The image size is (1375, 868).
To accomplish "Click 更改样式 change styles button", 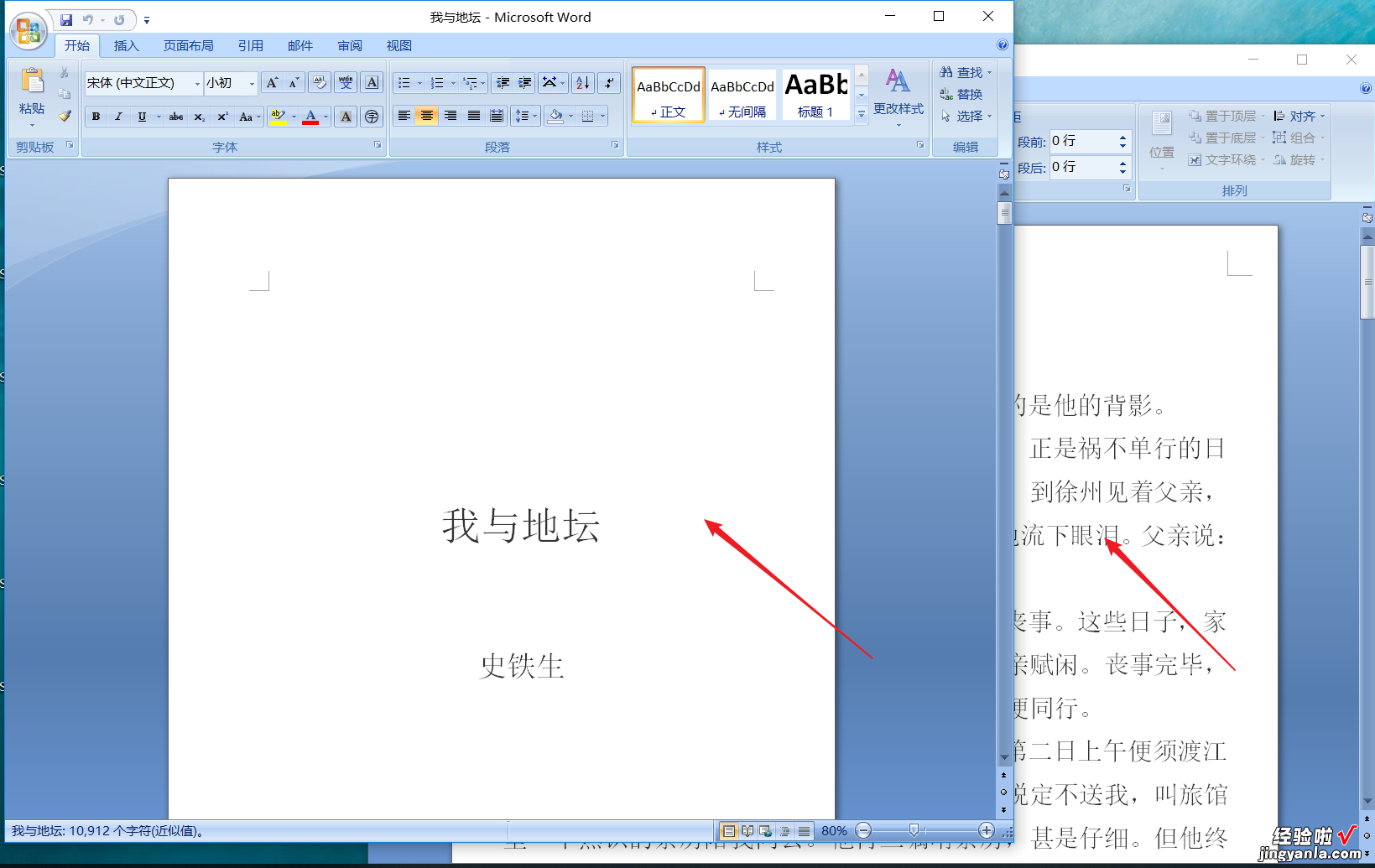I will (898, 96).
